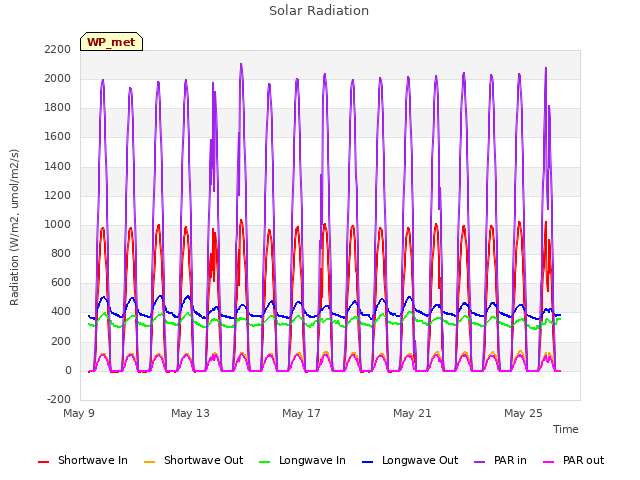Click the blue Longwave Out color marker
This screenshot has width=640, height=480.
pos(367,462)
